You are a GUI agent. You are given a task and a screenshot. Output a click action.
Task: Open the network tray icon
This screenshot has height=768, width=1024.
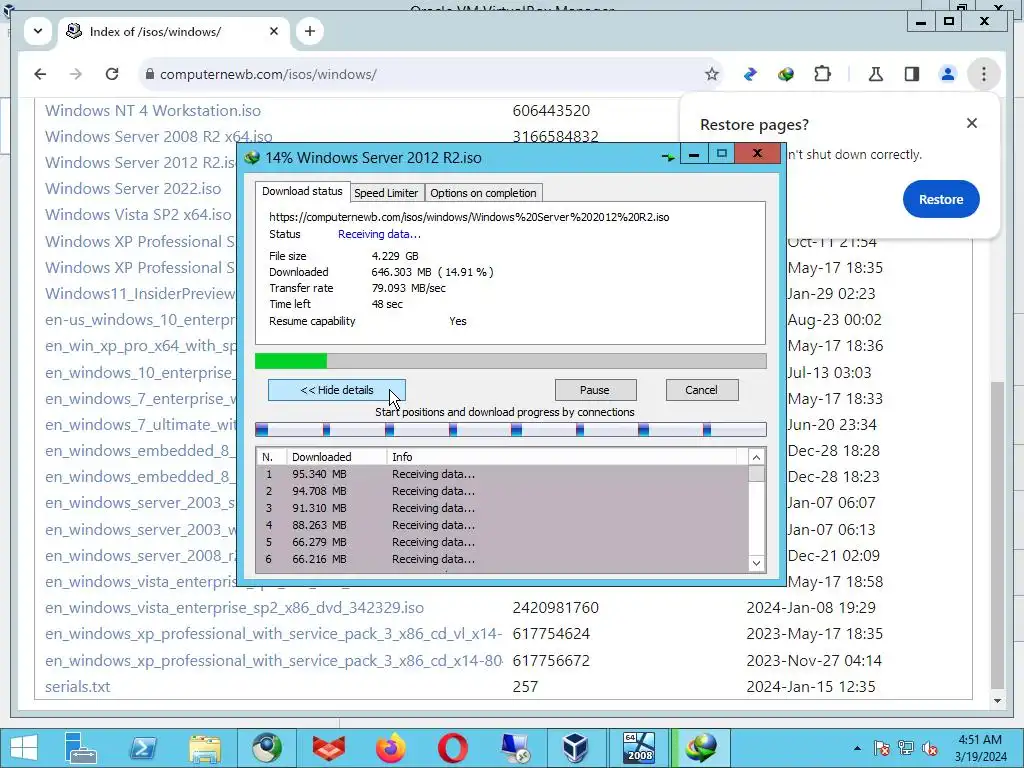coord(906,748)
